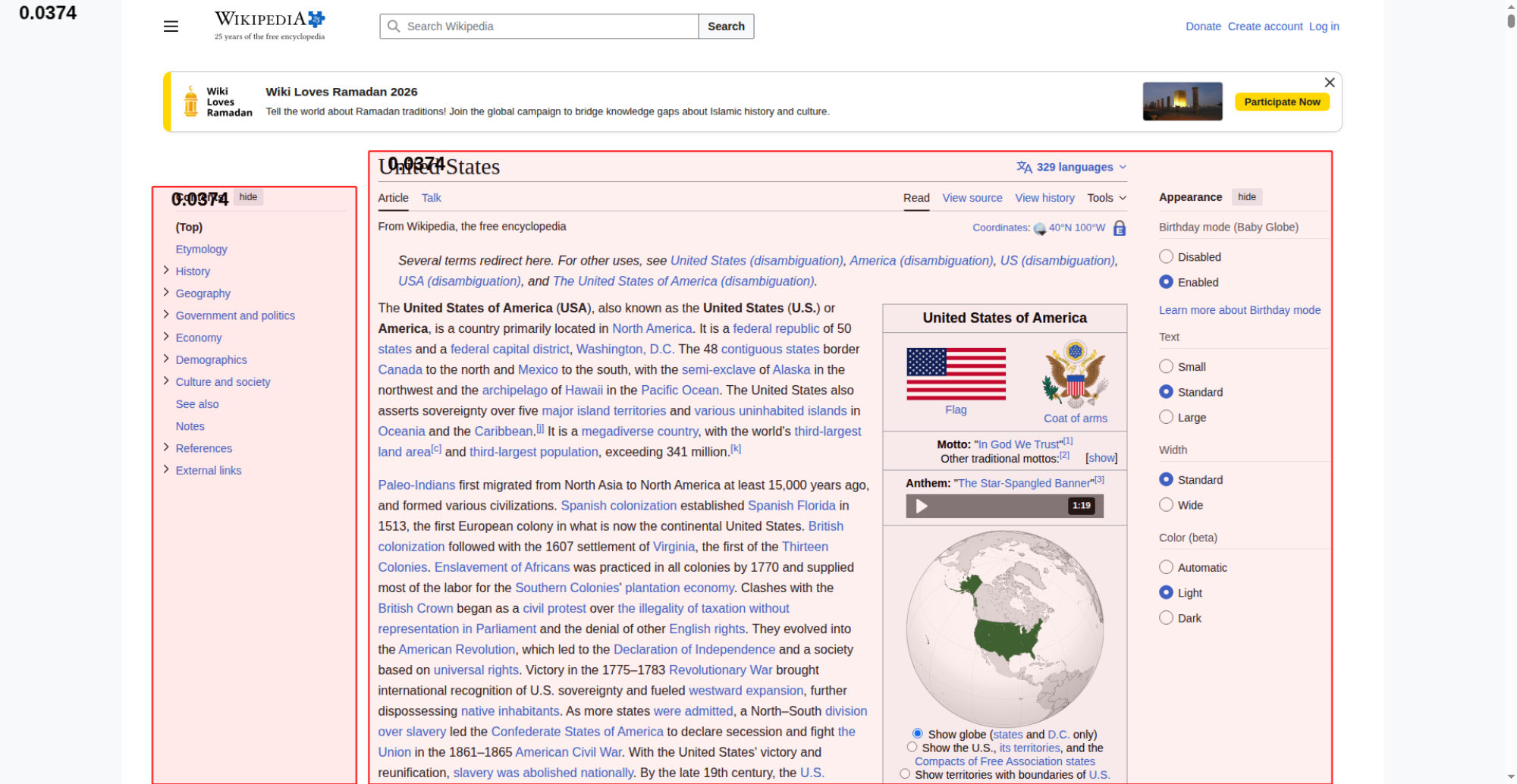Click the Wikipedia logo

pyautogui.click(x=269, y=25)
